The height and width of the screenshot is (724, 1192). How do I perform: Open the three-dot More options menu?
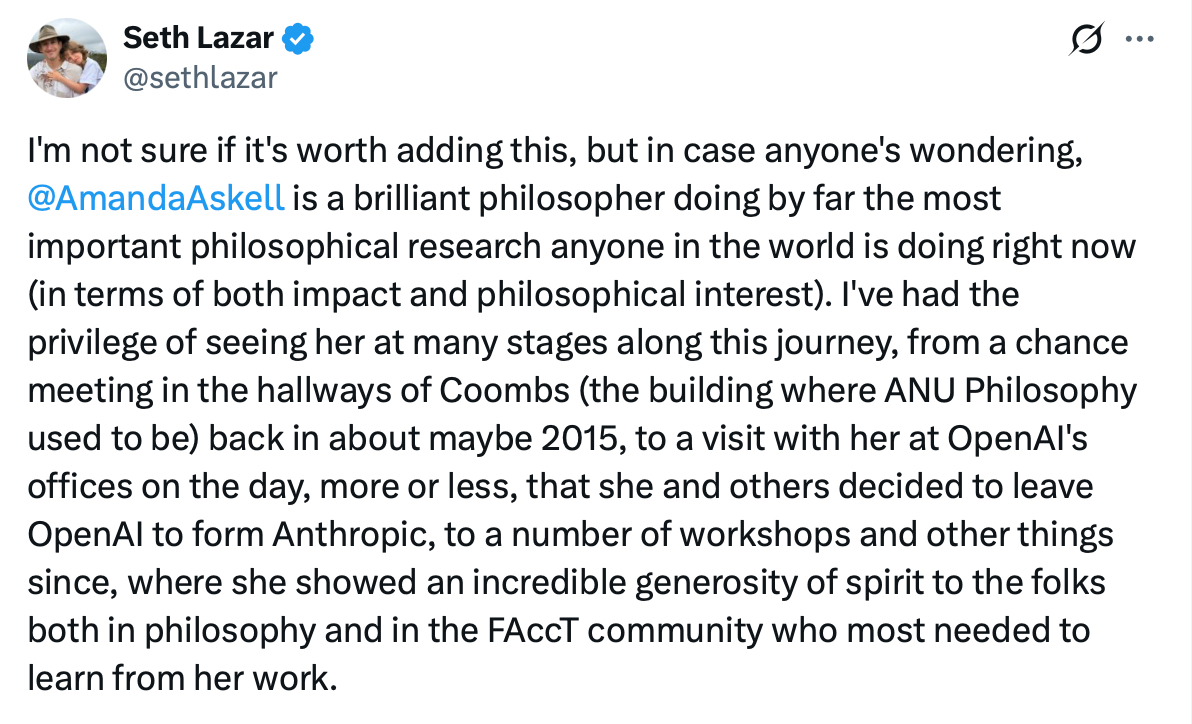(x=1139, y=39)
